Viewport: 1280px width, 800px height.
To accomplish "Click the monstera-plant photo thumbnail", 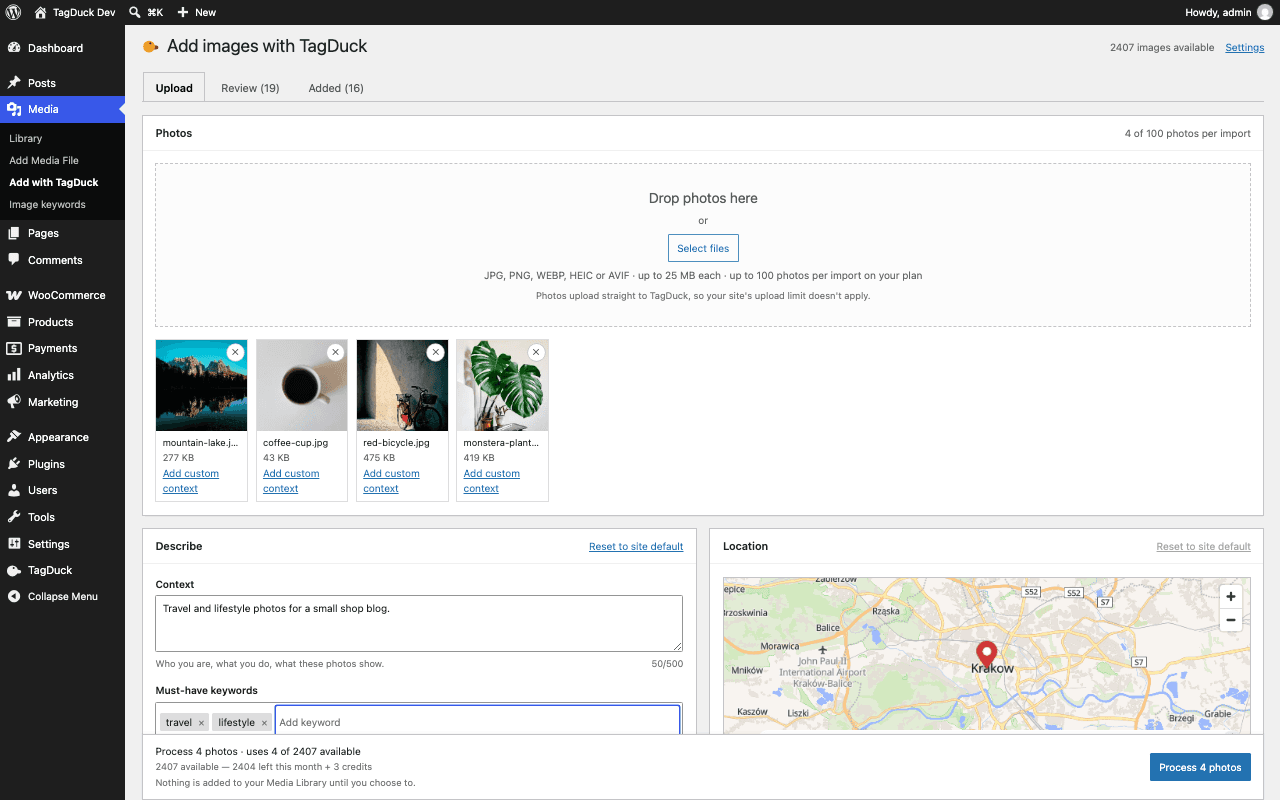I will pyautogui.click(x=502, y=385).
